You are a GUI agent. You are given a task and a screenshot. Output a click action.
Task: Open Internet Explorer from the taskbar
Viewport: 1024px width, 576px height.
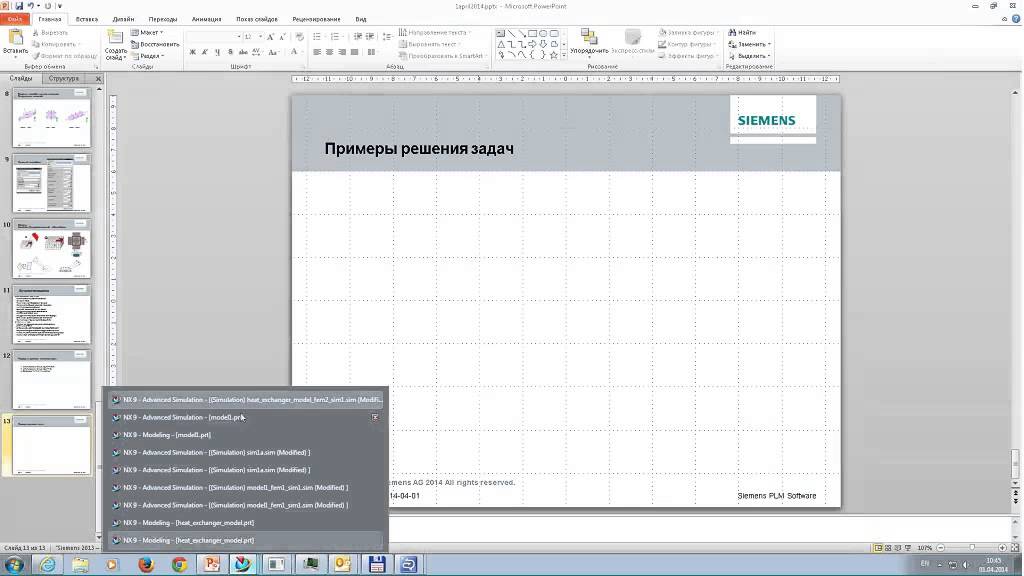(48, 564)
